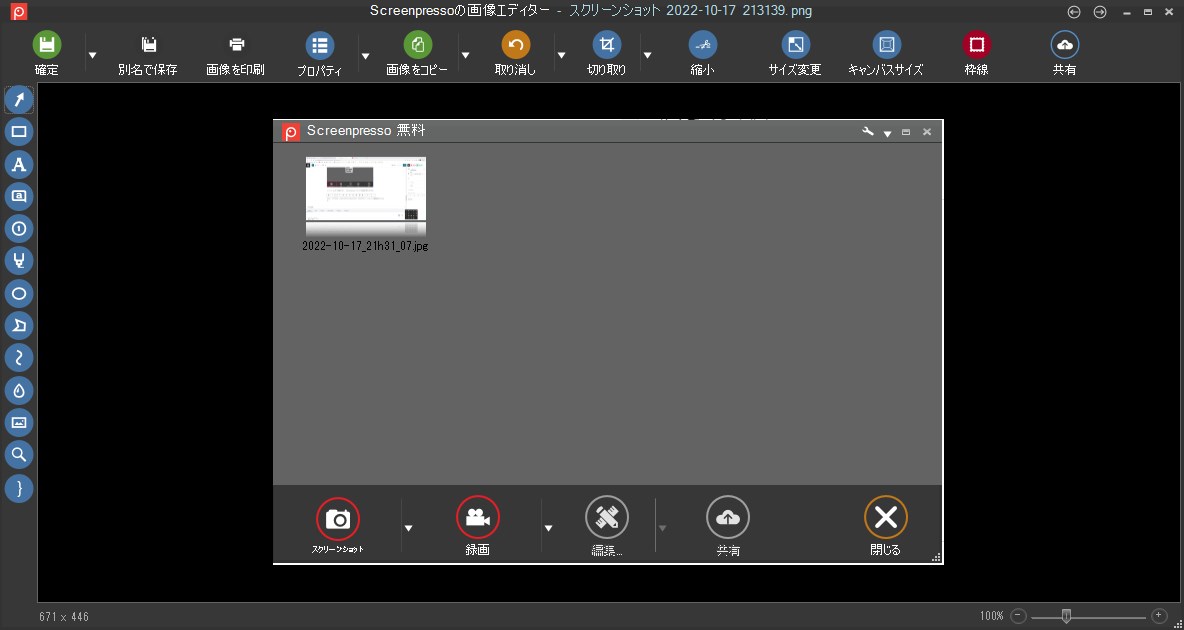Click the 確定 save button
This screenshot has height=630, width=1184.
[47, 53]
